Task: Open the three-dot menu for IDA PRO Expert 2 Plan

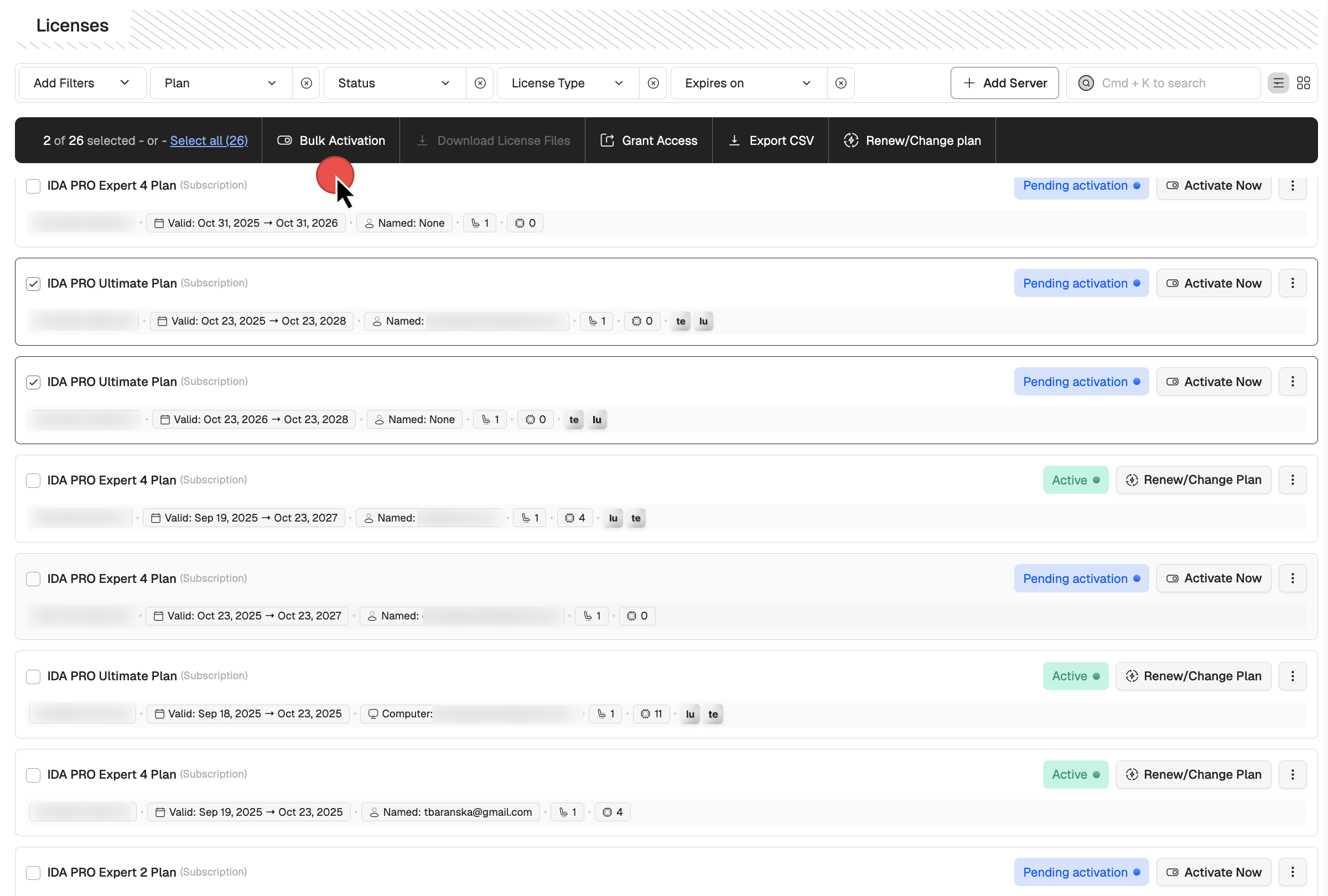Action: (1293, 872)
